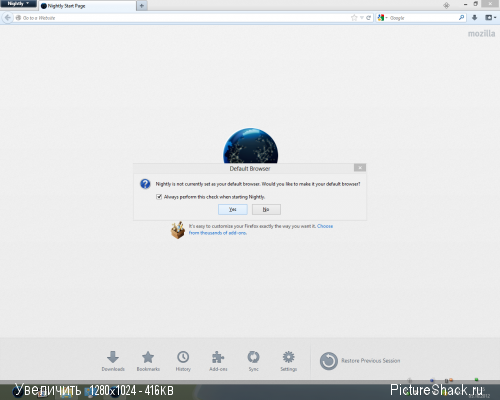Click the mozilla wordmark link
This screenshot has width=500, height=400.
481,33
